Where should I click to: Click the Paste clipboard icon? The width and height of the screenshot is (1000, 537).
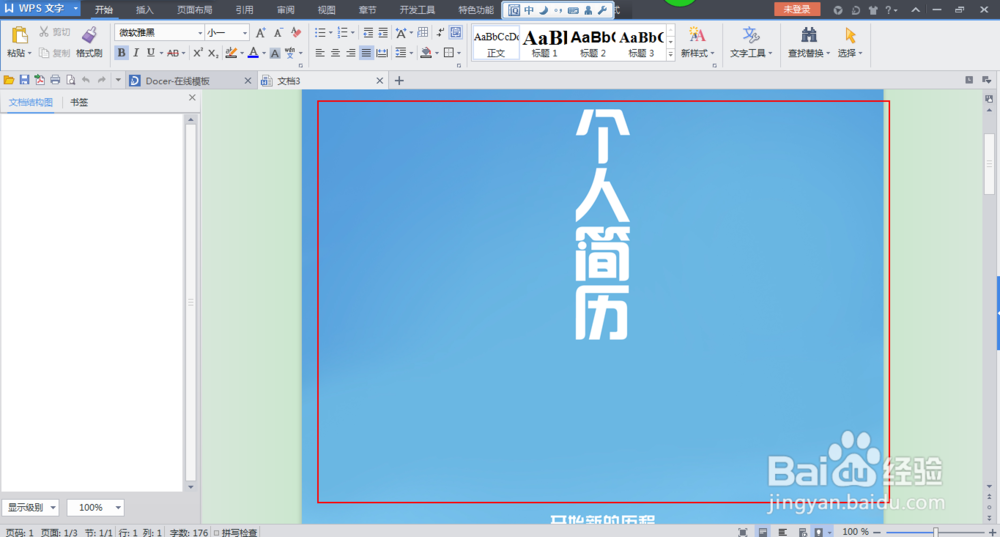(x=19, y=34)
